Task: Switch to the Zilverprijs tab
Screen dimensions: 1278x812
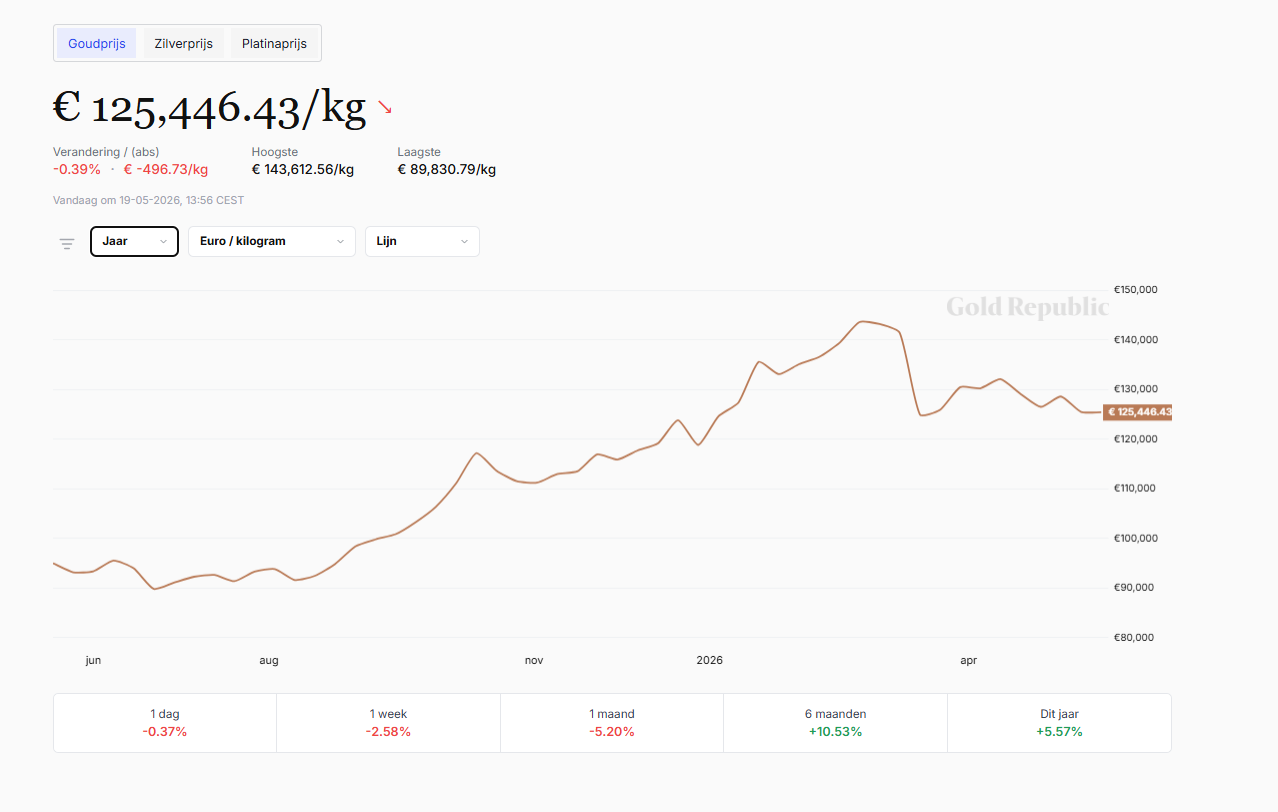Action: pyautogui.click(x=184, y=44)
